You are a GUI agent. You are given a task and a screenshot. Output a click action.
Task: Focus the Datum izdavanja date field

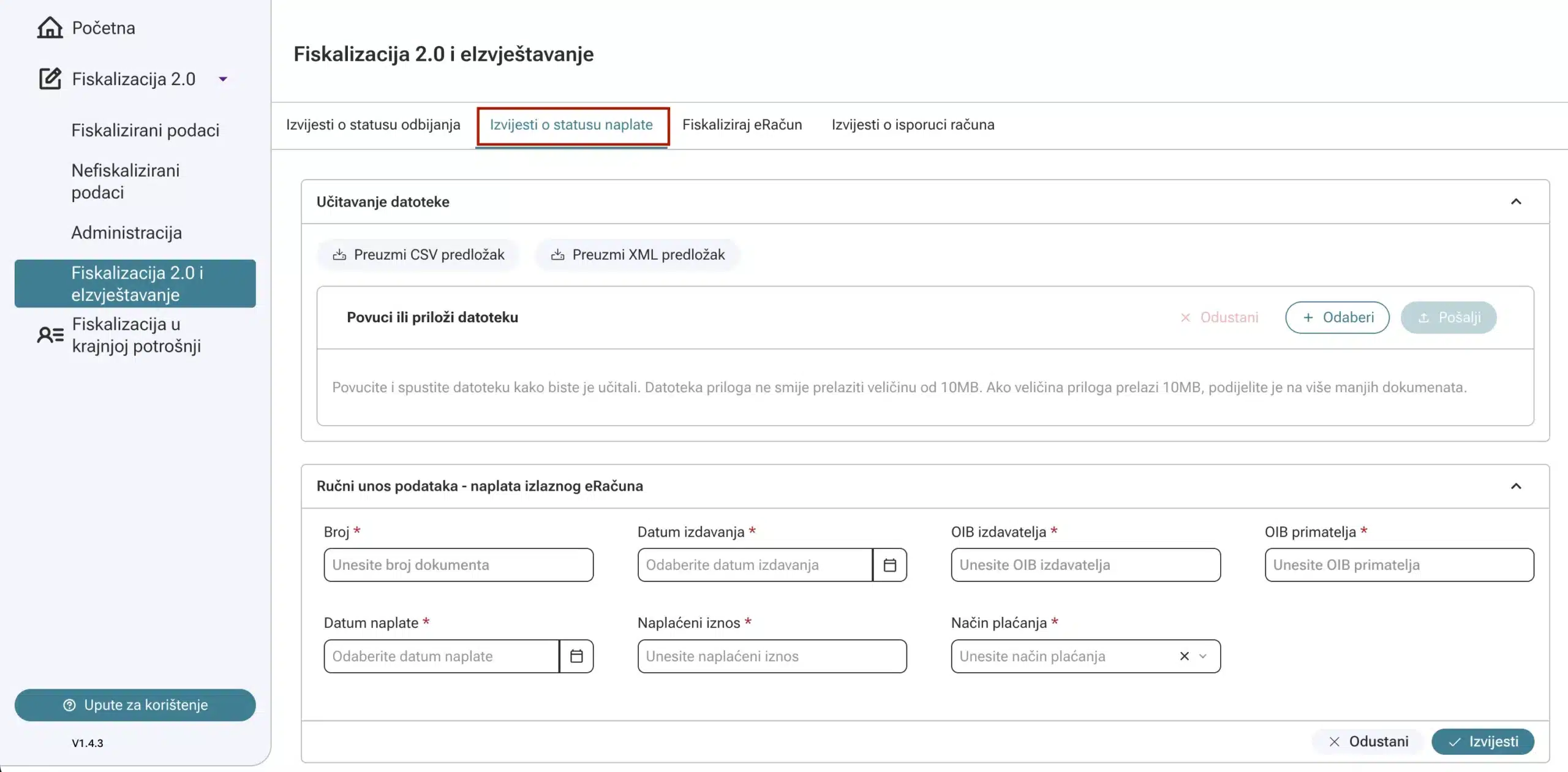pyautogui.click(x=755, y=565)
